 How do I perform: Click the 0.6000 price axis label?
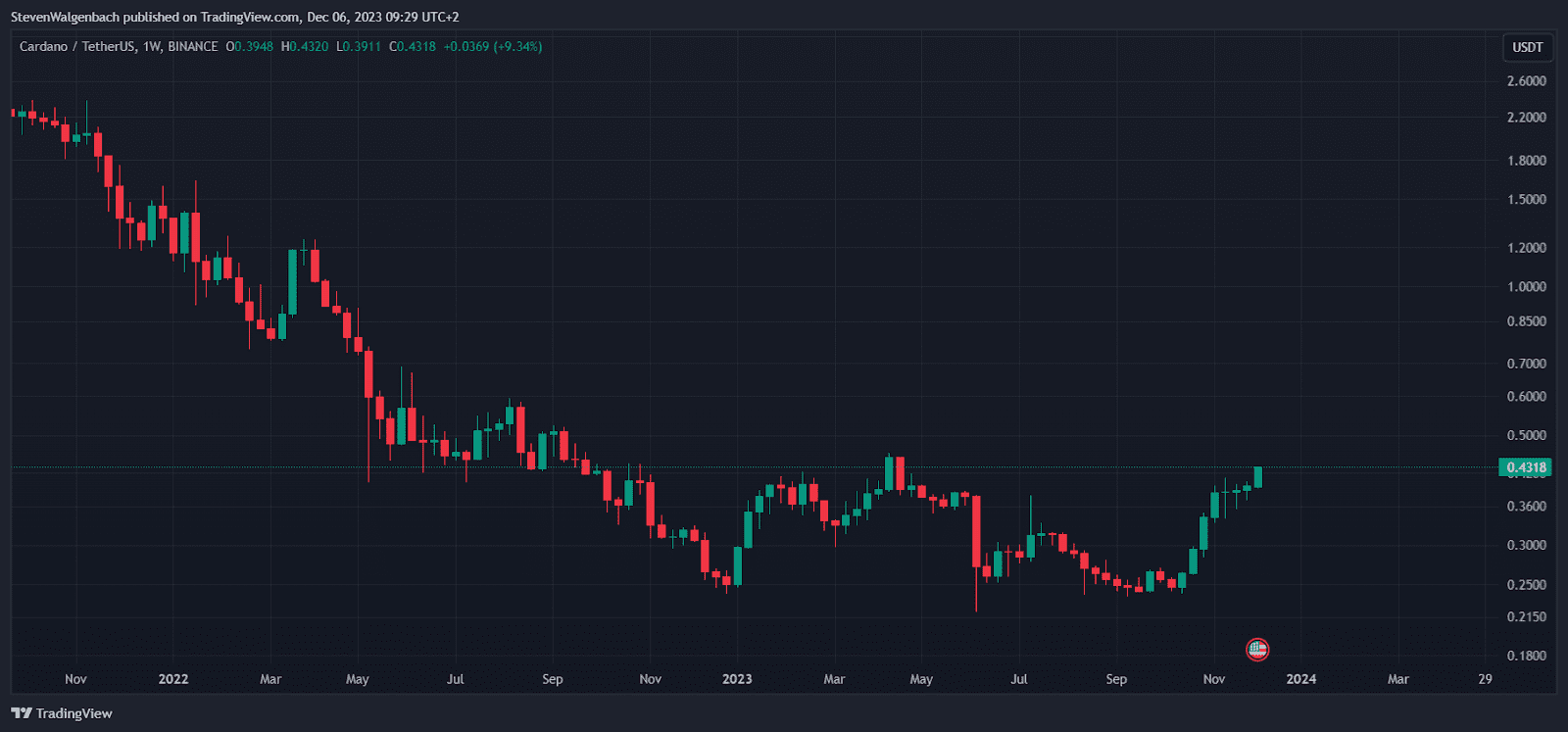pyautogui.click(x=1527, y=397)
